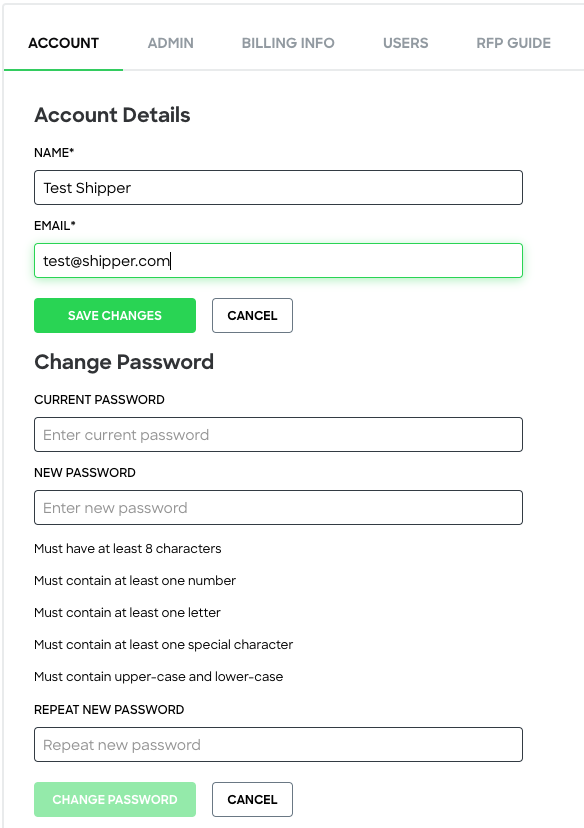Switch to the ADMIN tab

click(170, 43)
